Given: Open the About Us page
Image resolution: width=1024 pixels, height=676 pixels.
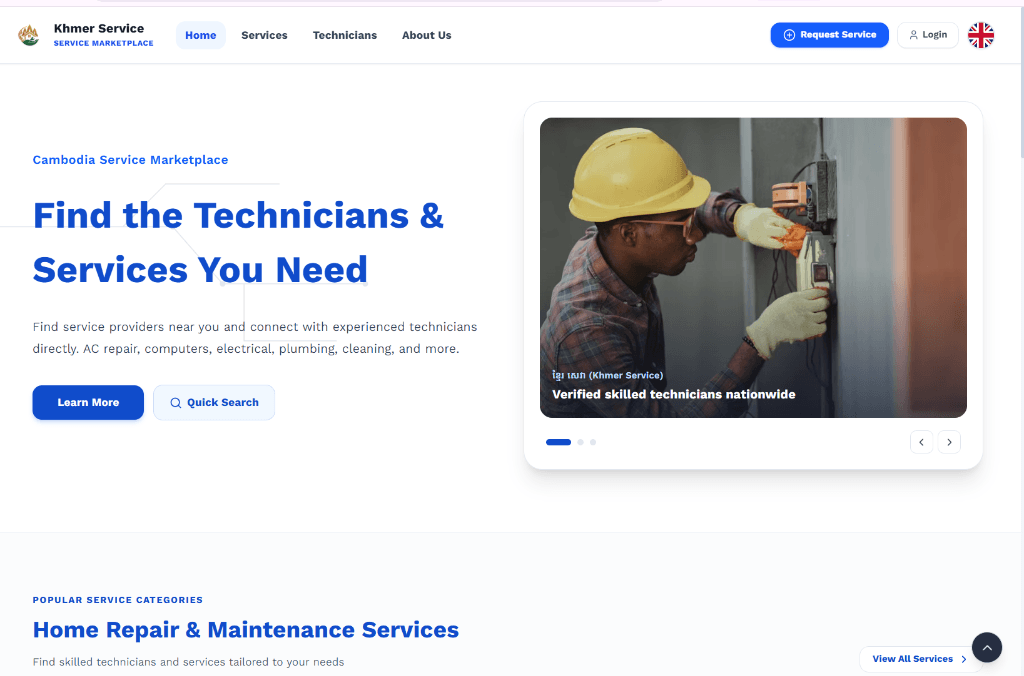Looking at the screenshot, I should click(426, 35).
